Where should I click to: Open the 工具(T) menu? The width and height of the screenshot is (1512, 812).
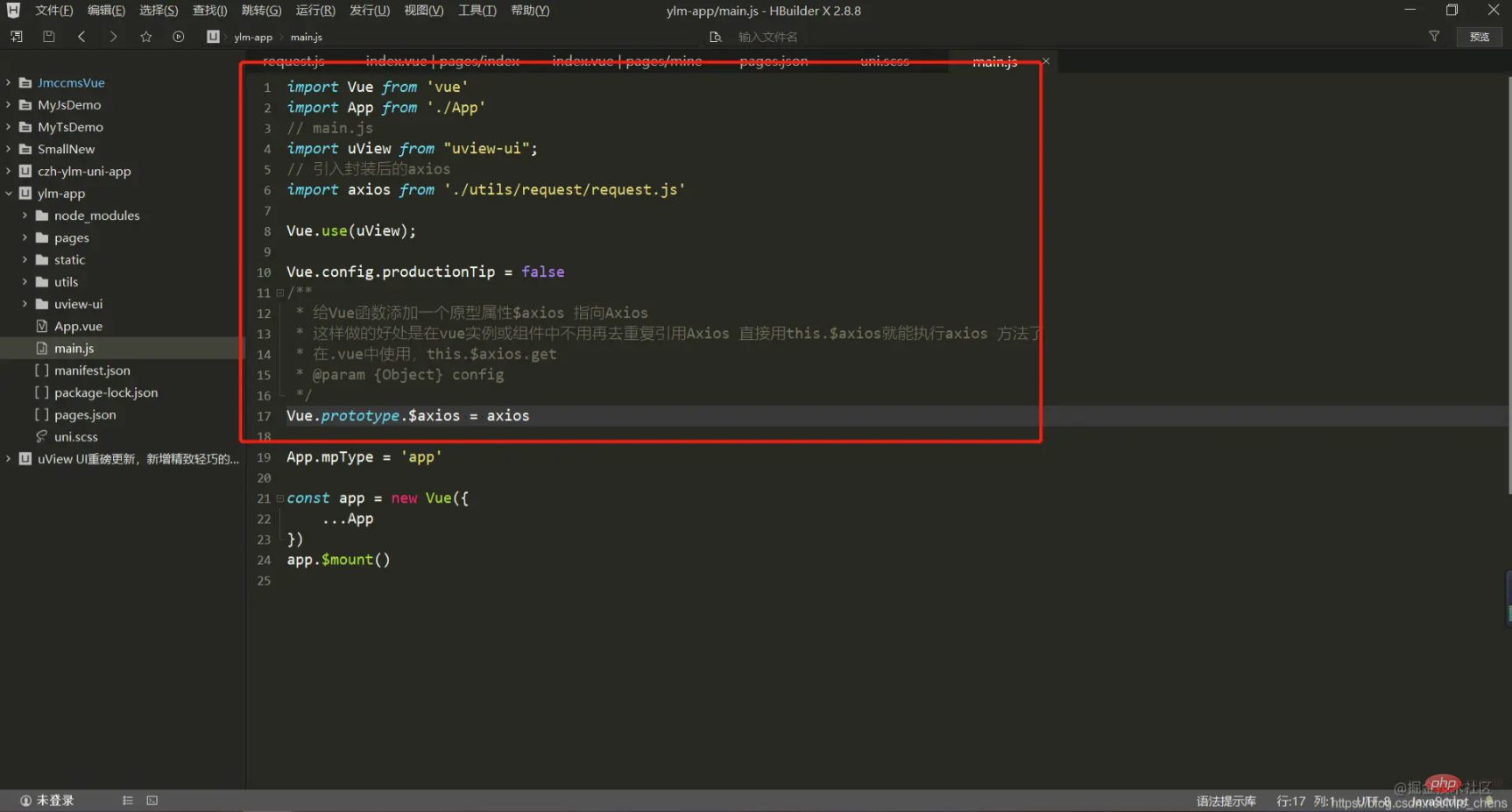point(477,11)
